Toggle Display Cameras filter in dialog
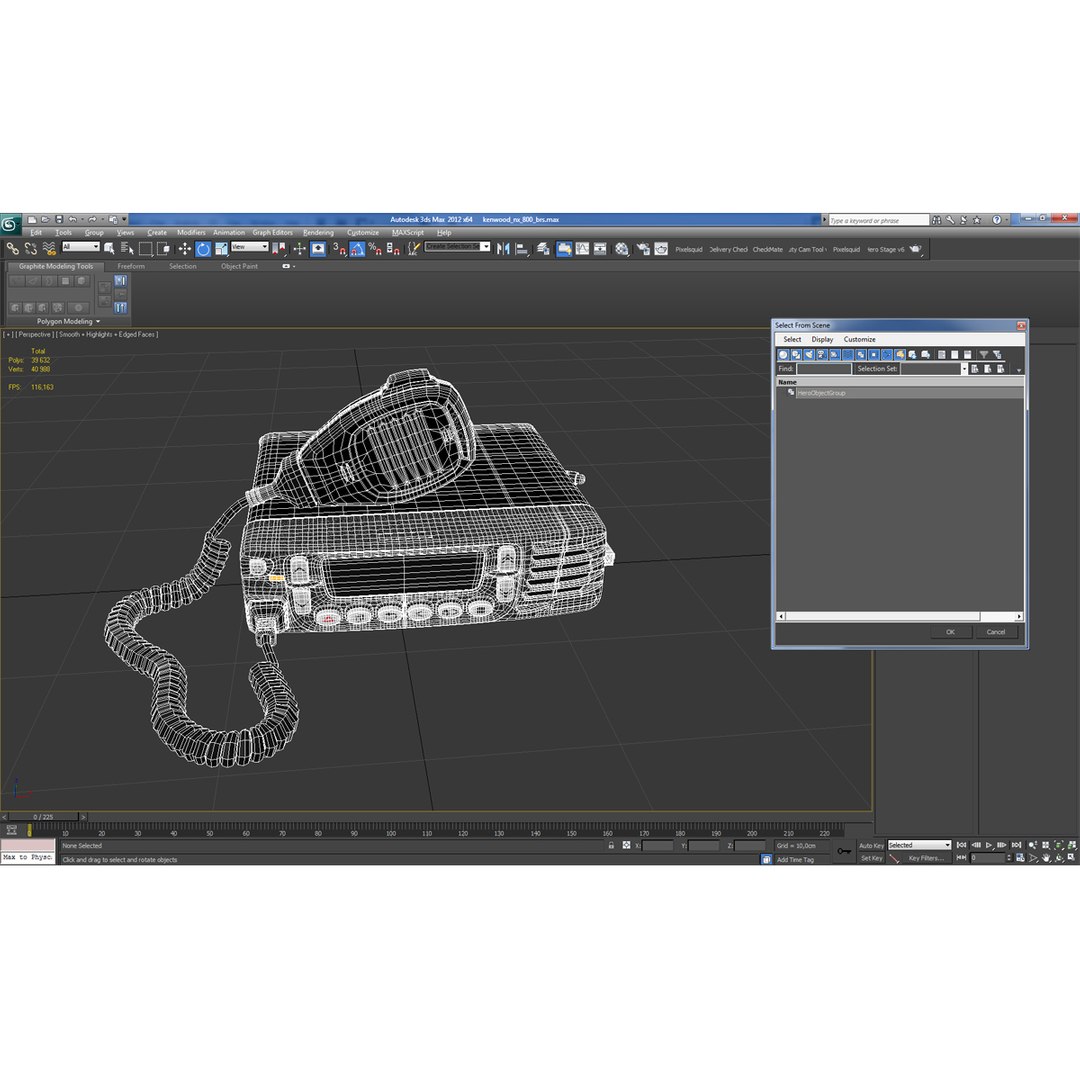This screenshot has width=1080, height=1080. (x=822, y=355)
